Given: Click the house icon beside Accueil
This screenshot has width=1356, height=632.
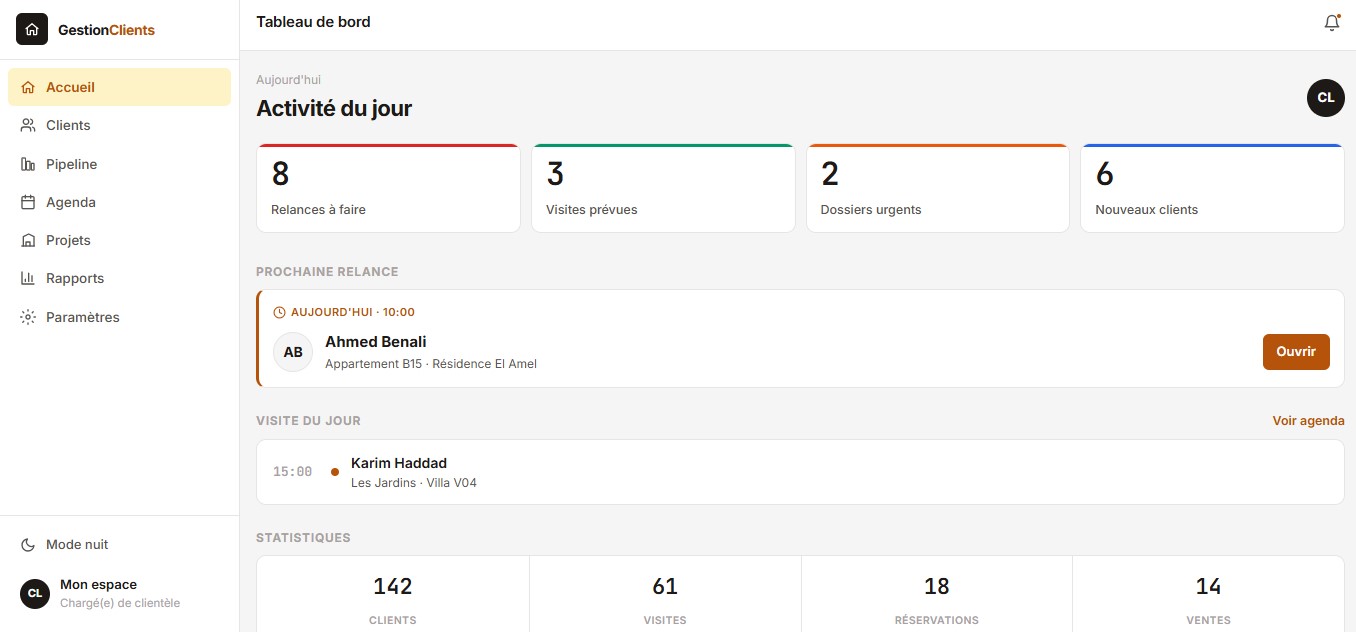Looking at the screenshot, I should [28, 87].
